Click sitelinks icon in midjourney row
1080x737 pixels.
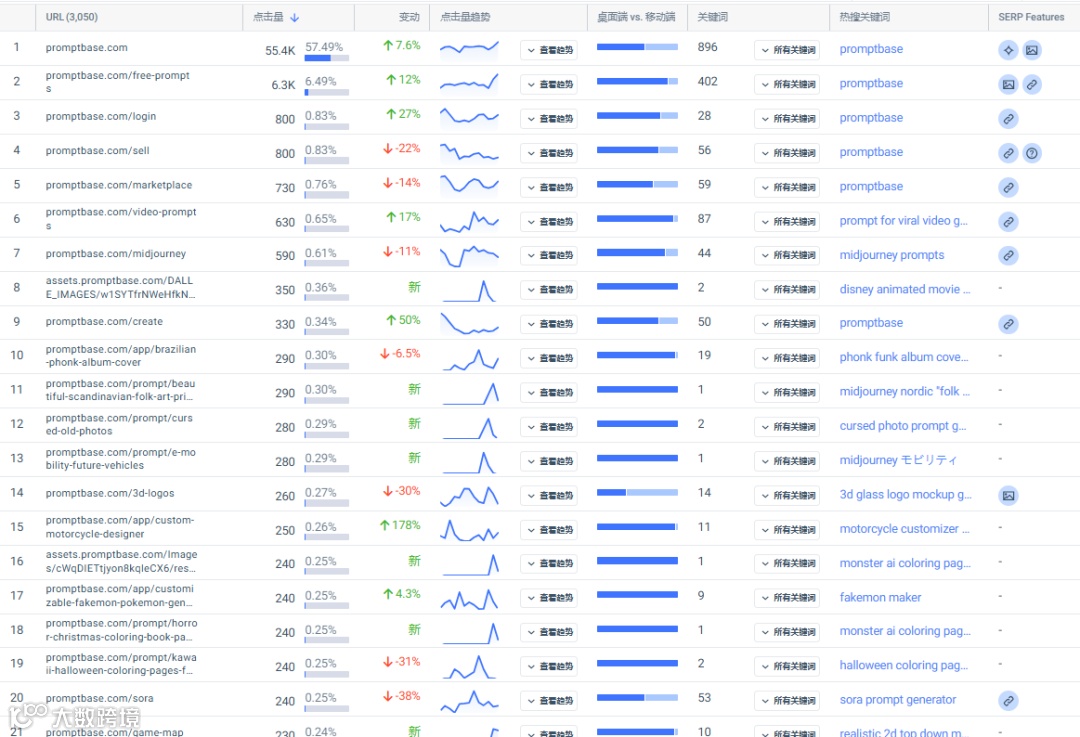pos(1008,256)
